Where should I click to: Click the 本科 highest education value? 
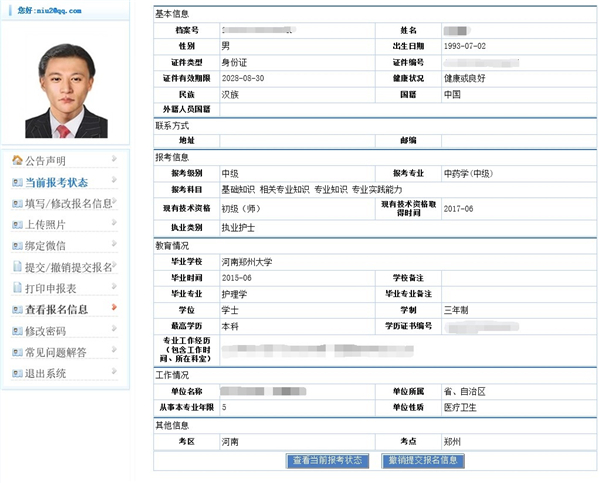point(230,326)
